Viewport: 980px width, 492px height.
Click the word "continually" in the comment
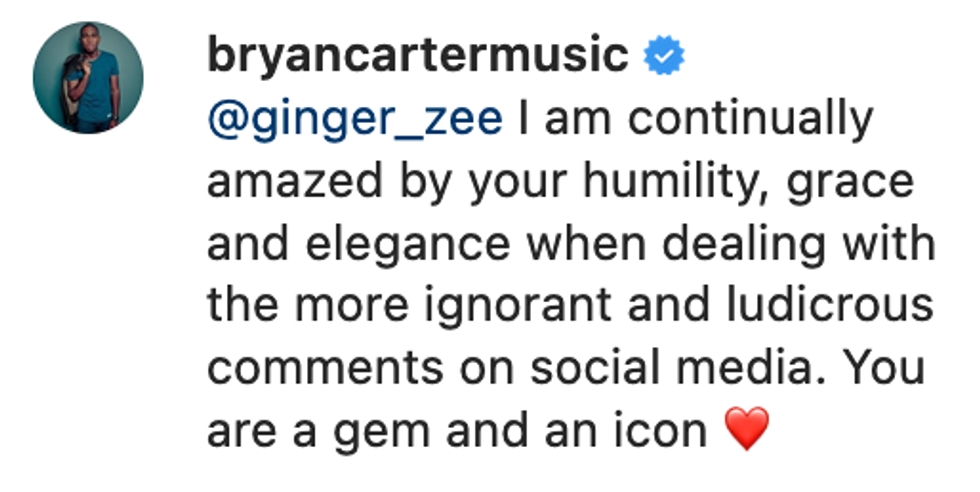coord(751,121)
